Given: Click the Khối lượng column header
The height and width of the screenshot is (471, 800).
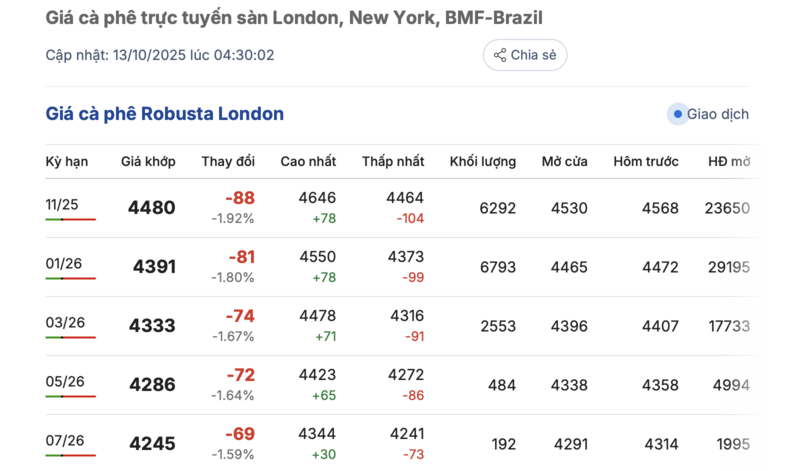Looking at the screenshot, I should click(x=483, y=161).
